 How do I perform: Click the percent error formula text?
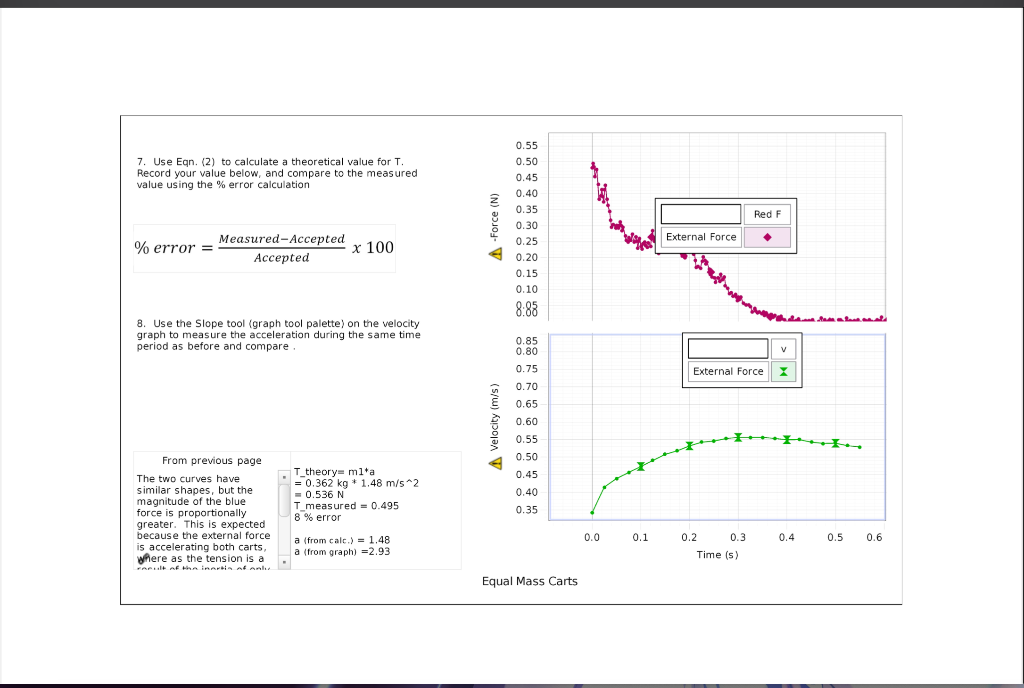263,248
